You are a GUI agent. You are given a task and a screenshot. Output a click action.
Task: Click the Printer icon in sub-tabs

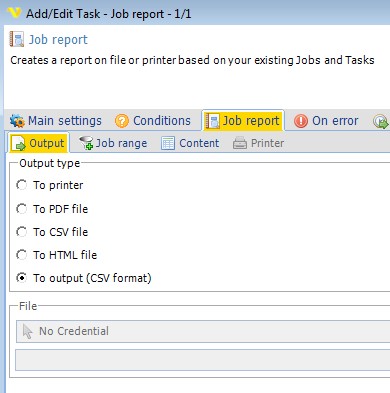tap(240, 143)
